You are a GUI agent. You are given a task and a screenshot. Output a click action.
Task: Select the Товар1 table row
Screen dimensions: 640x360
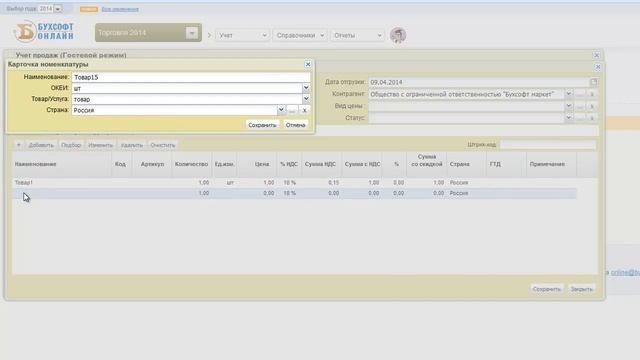(x=294, y=182)
